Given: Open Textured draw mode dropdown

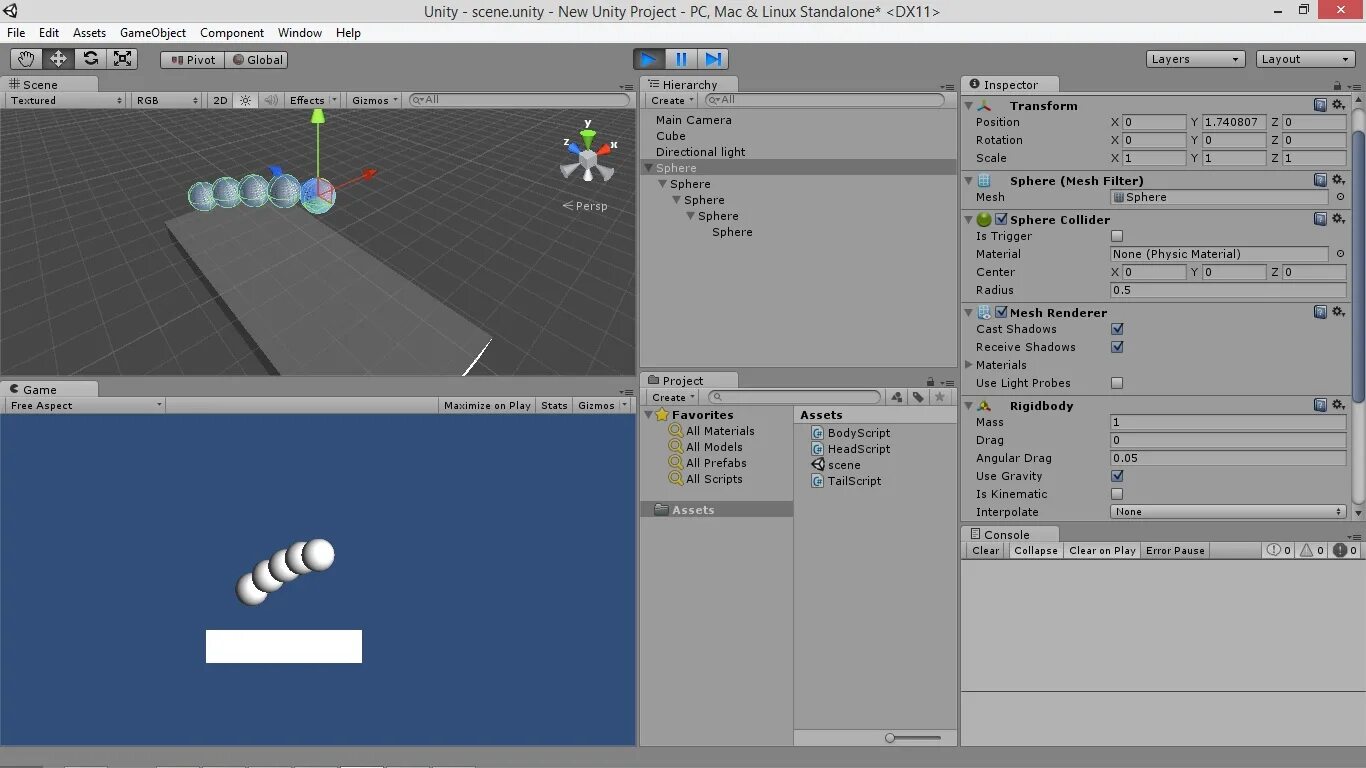Looking at the screenshot, I should tap(66, 100).
